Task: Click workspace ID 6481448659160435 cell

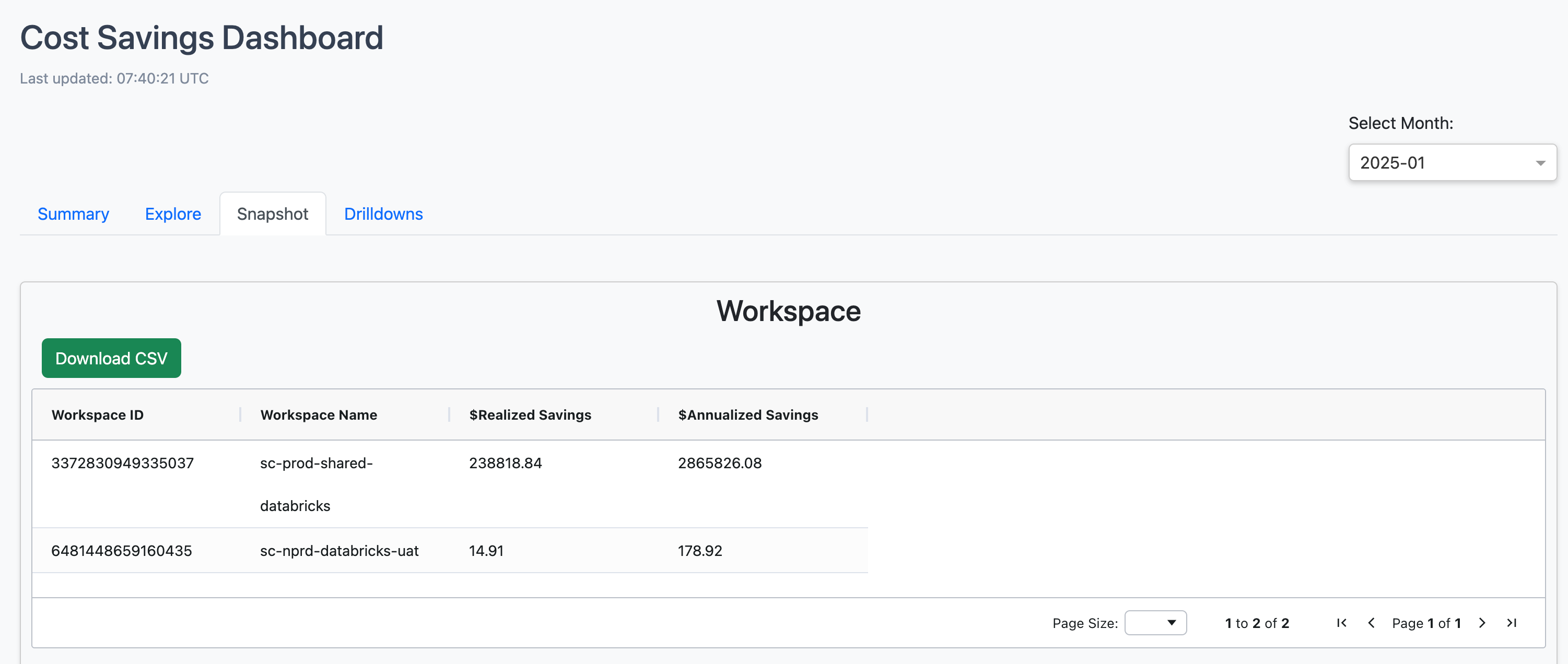Action: [121, 550]
